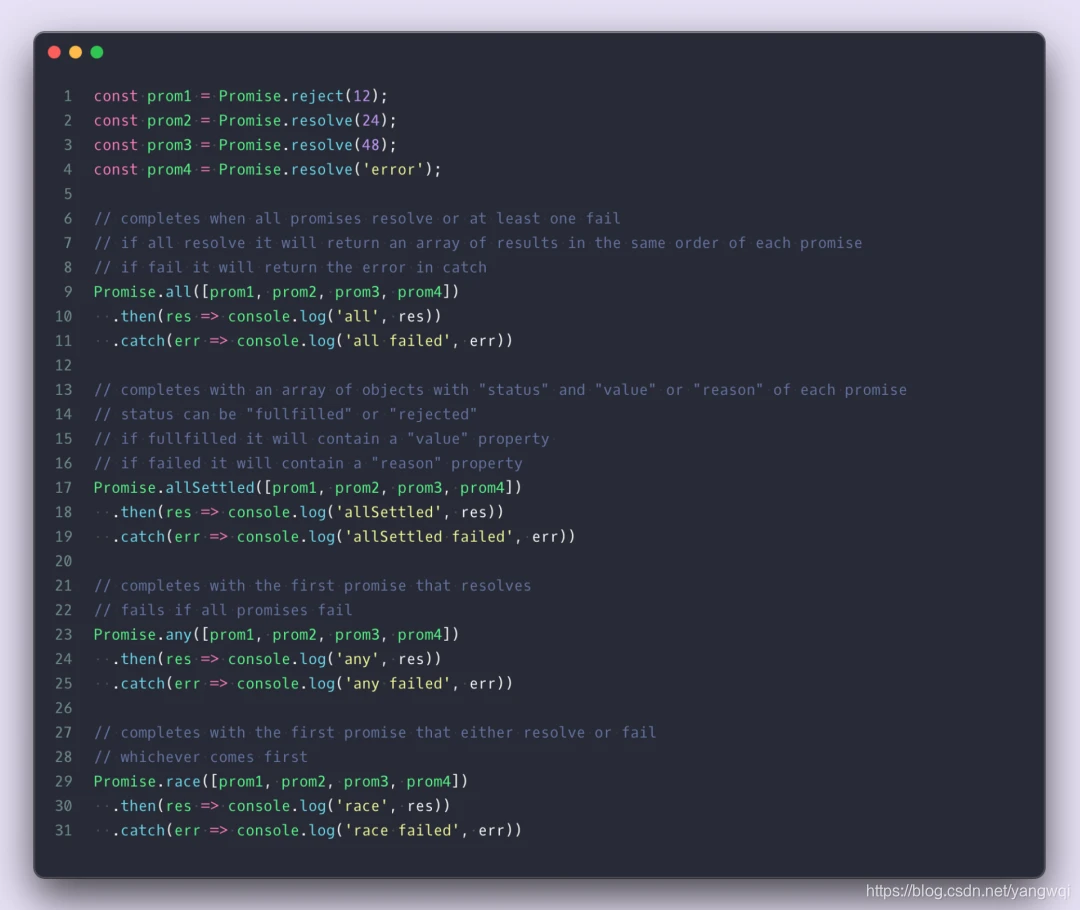Click line number 26 in the gutter
1080x910 pixels.
[63, 707]
